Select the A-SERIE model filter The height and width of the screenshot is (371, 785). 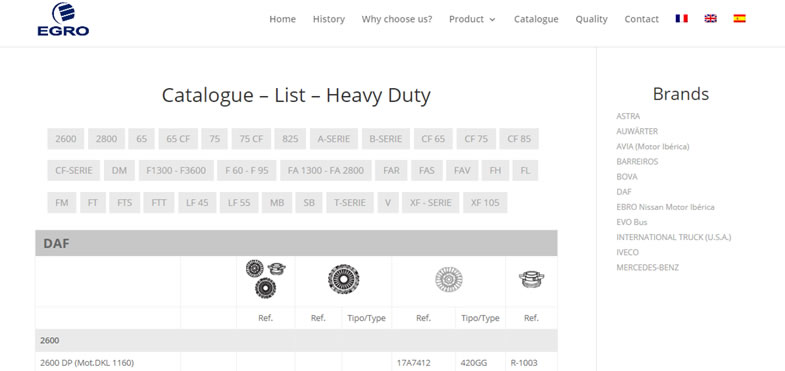click(333, 139)
